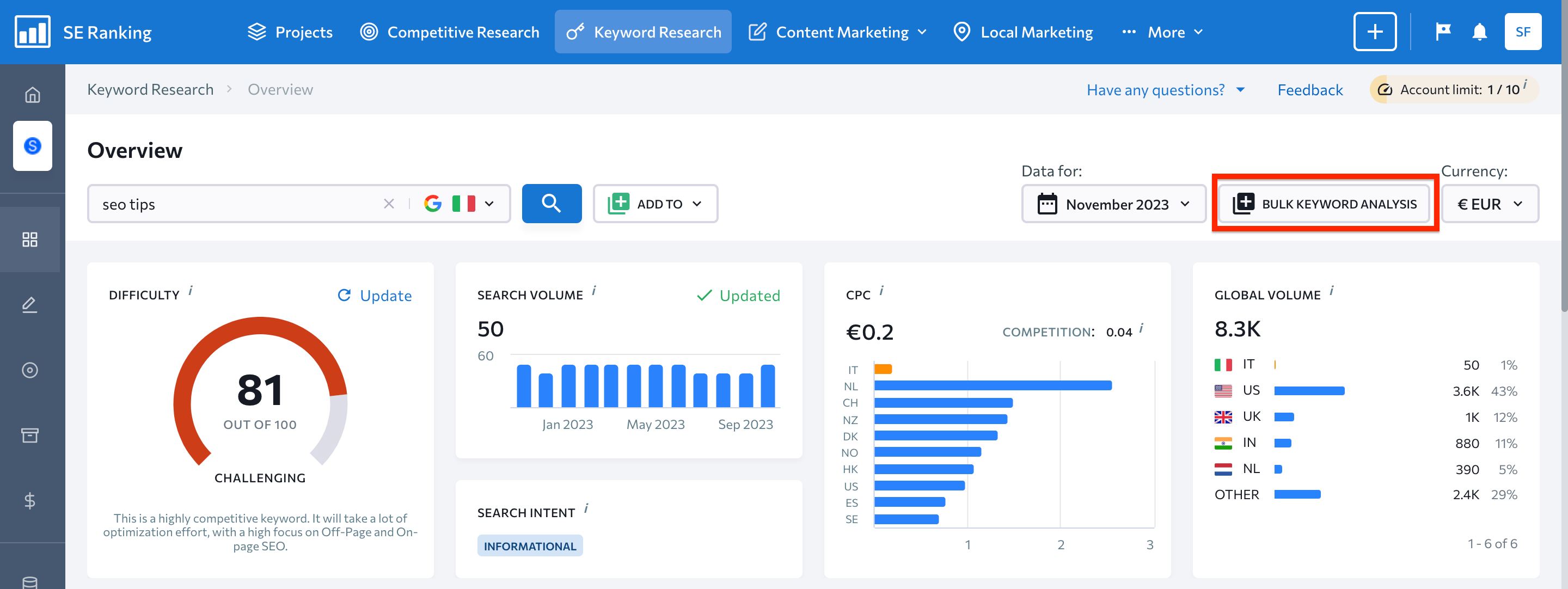Screen dimensions: 1568x589
Task: Click the plus add button in header
Action: pyautogui.click(x=1374, y=32)
